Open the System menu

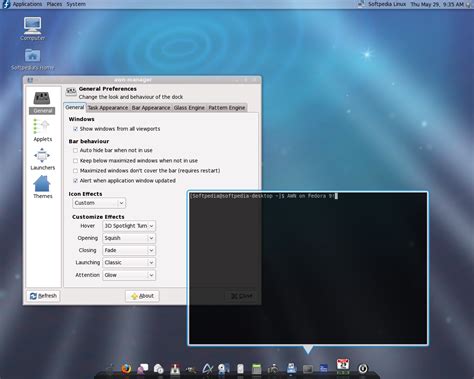click(76, 4)
